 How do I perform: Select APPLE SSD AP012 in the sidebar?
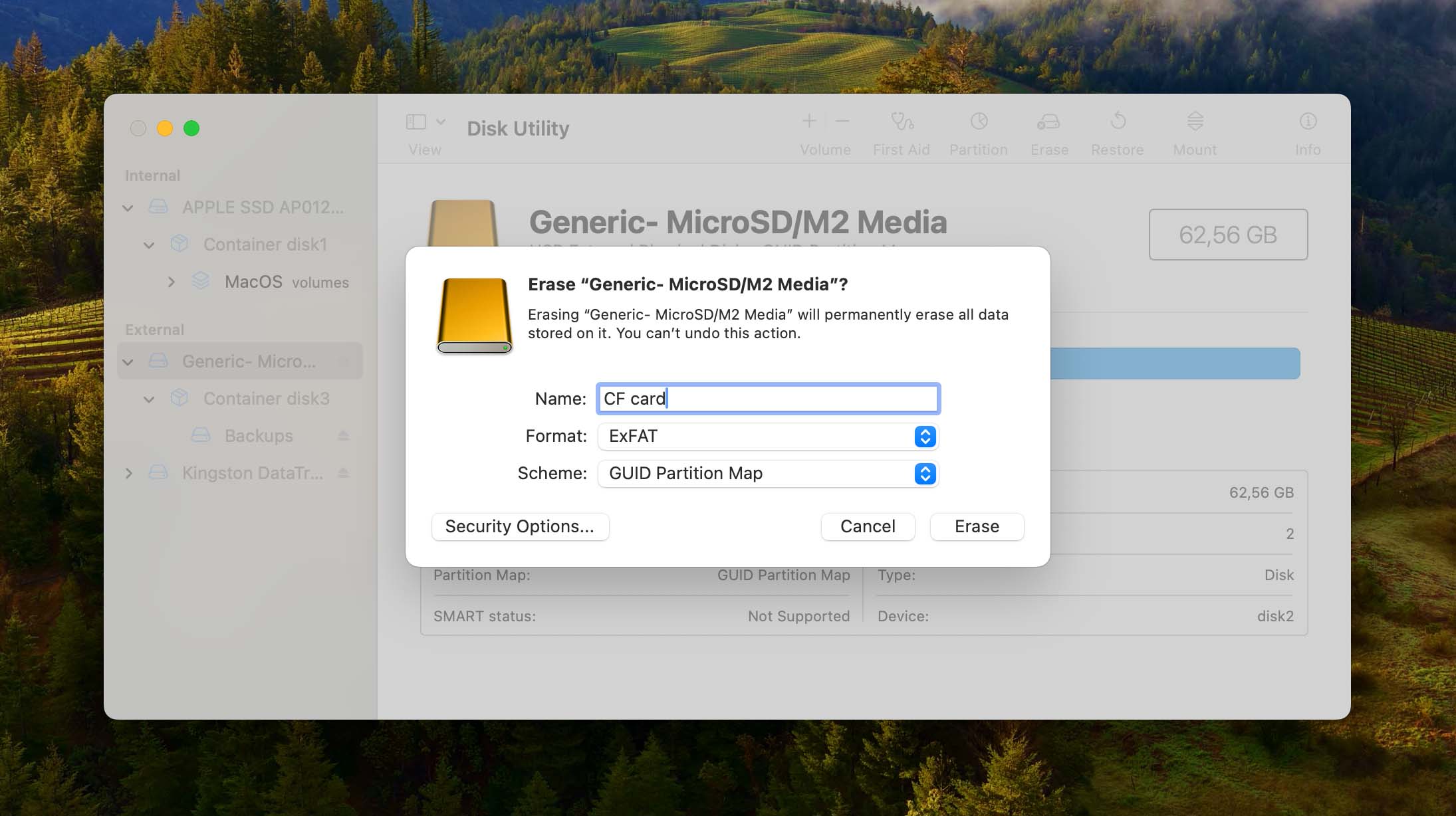pyautogui.click(x=240, y=207)
